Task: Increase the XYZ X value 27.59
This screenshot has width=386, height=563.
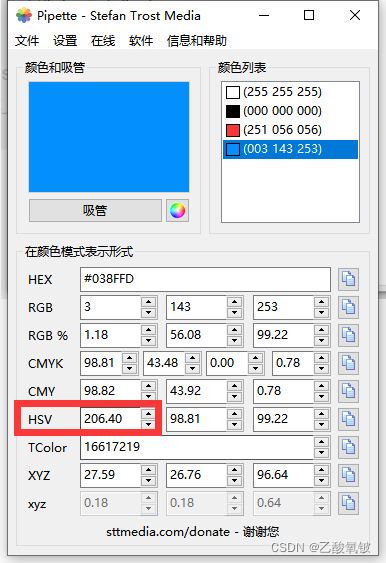Action: 148,470
